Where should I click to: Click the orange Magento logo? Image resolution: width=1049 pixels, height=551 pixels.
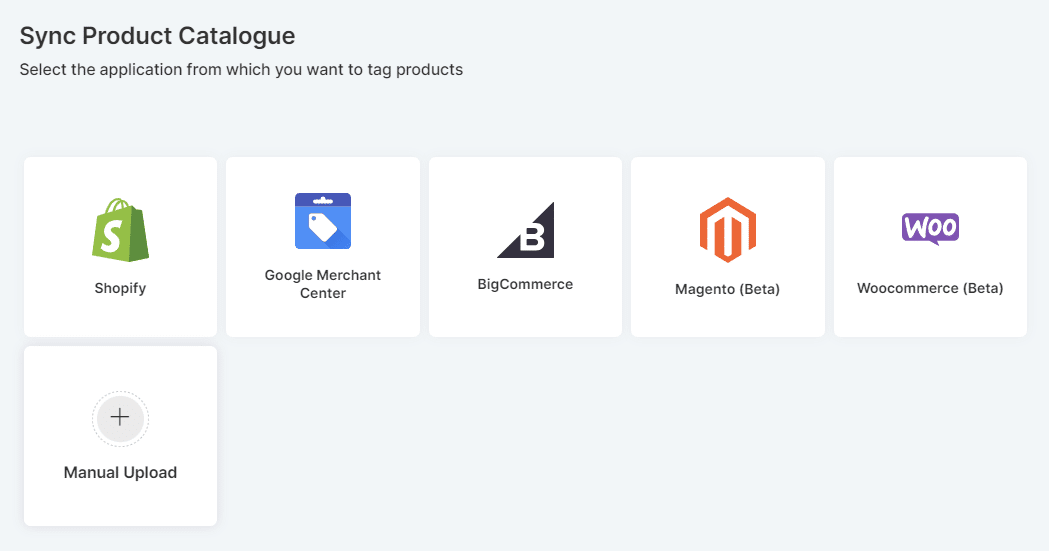(727, 230)
